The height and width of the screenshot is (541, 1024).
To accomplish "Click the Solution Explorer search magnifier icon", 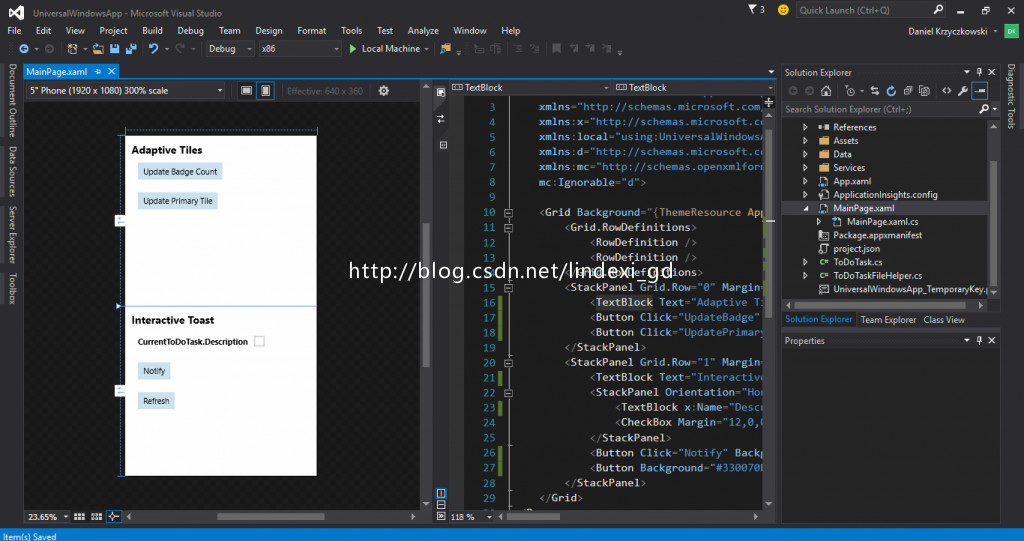I will coord(984,109).
